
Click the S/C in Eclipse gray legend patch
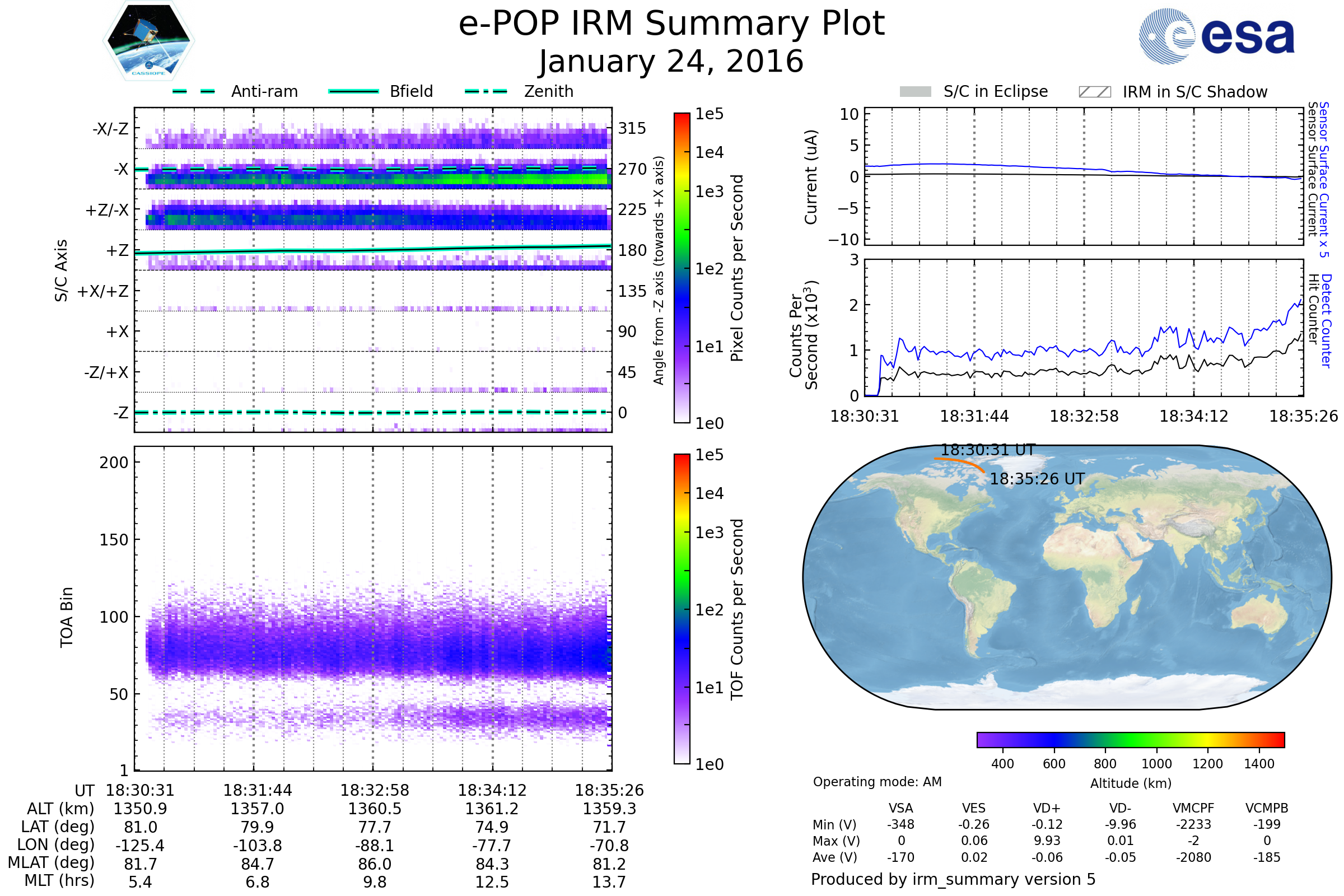point(915,92)
